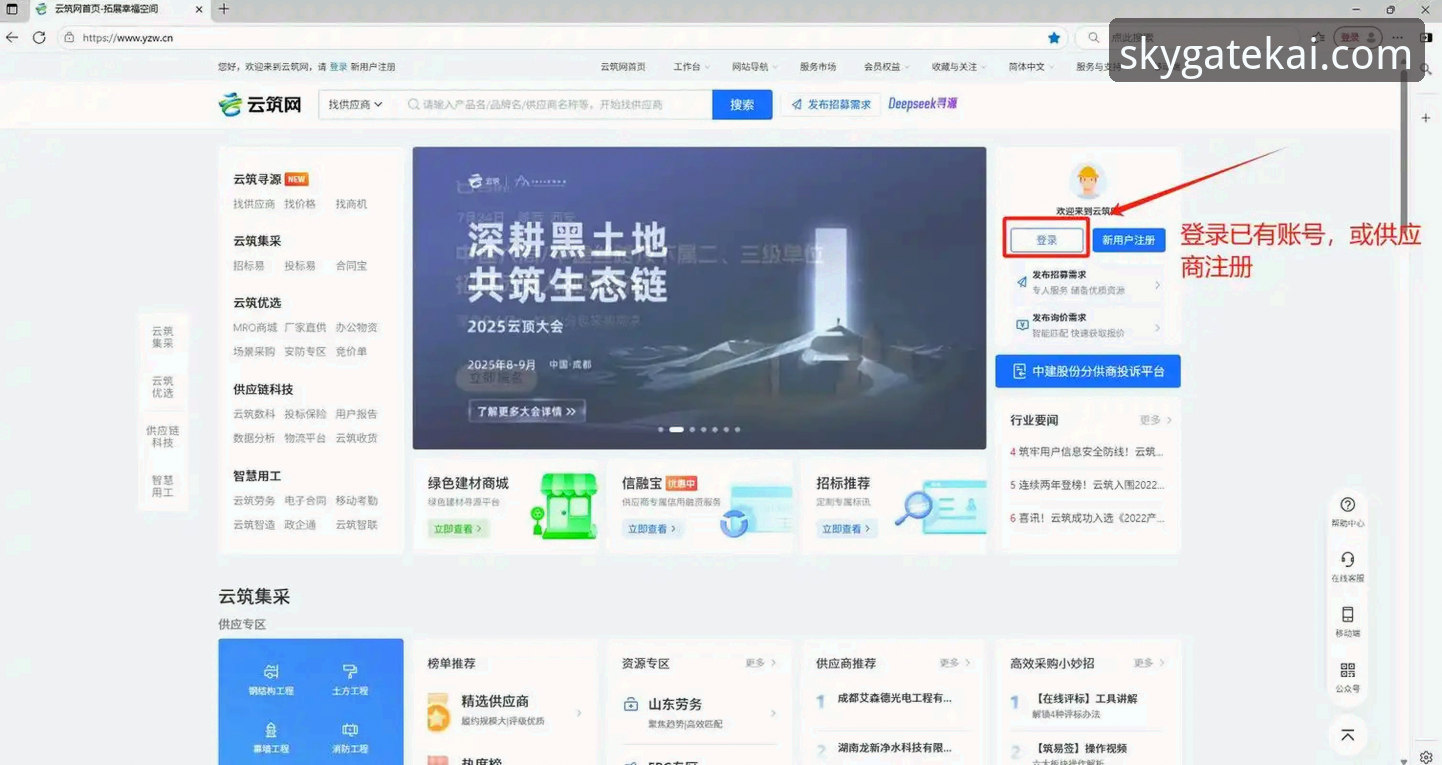Image resolution: width=1442 pixels, height=765 pixels.
Task: Click 找价格 under 云筑寻源
Action: 300,204
